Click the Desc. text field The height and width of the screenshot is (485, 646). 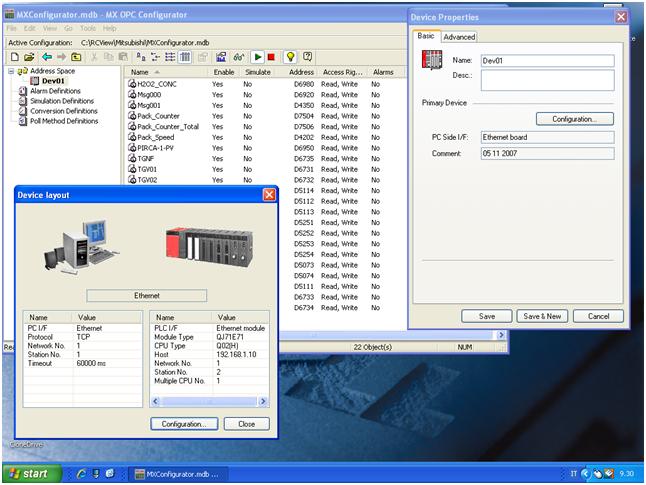coord(548,80)
